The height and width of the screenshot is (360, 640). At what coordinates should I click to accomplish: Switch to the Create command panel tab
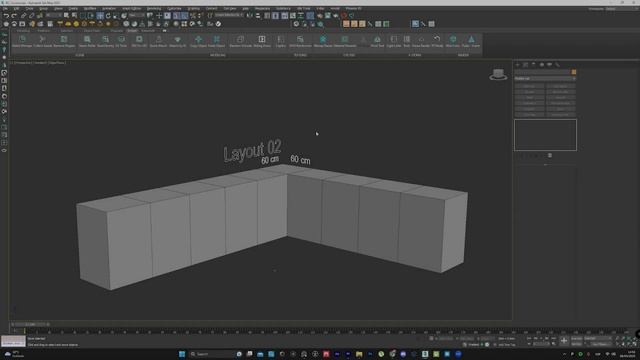point(518,64)
